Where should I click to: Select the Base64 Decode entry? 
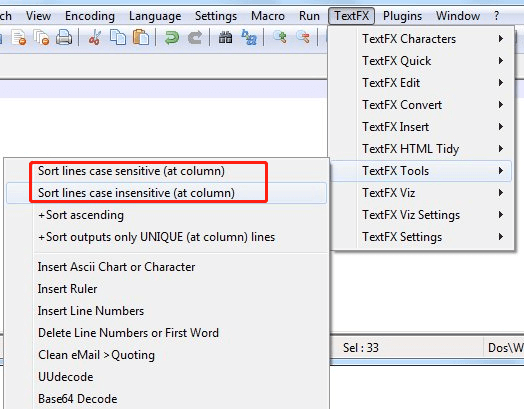pos(166,399)
